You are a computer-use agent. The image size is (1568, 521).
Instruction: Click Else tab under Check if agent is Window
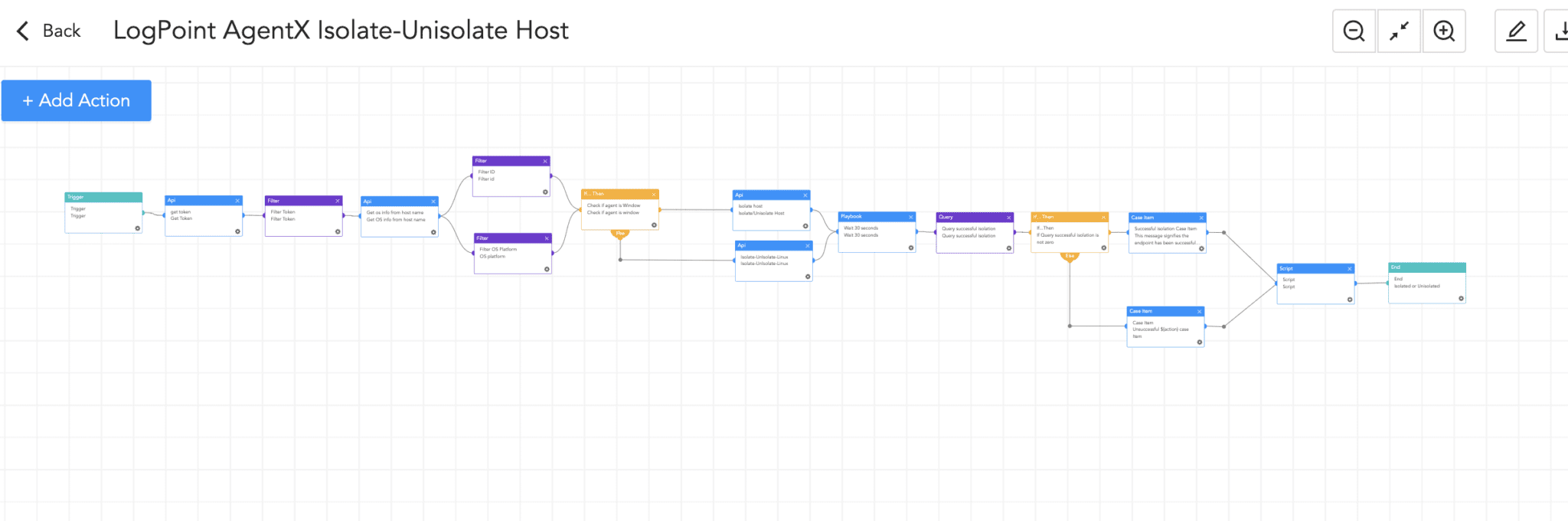(x=620, y=234)
